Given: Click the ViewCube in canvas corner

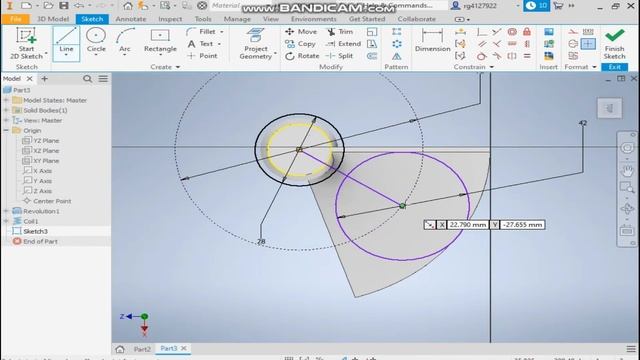Looking at the screenshot, I should (x=609, y=108).
